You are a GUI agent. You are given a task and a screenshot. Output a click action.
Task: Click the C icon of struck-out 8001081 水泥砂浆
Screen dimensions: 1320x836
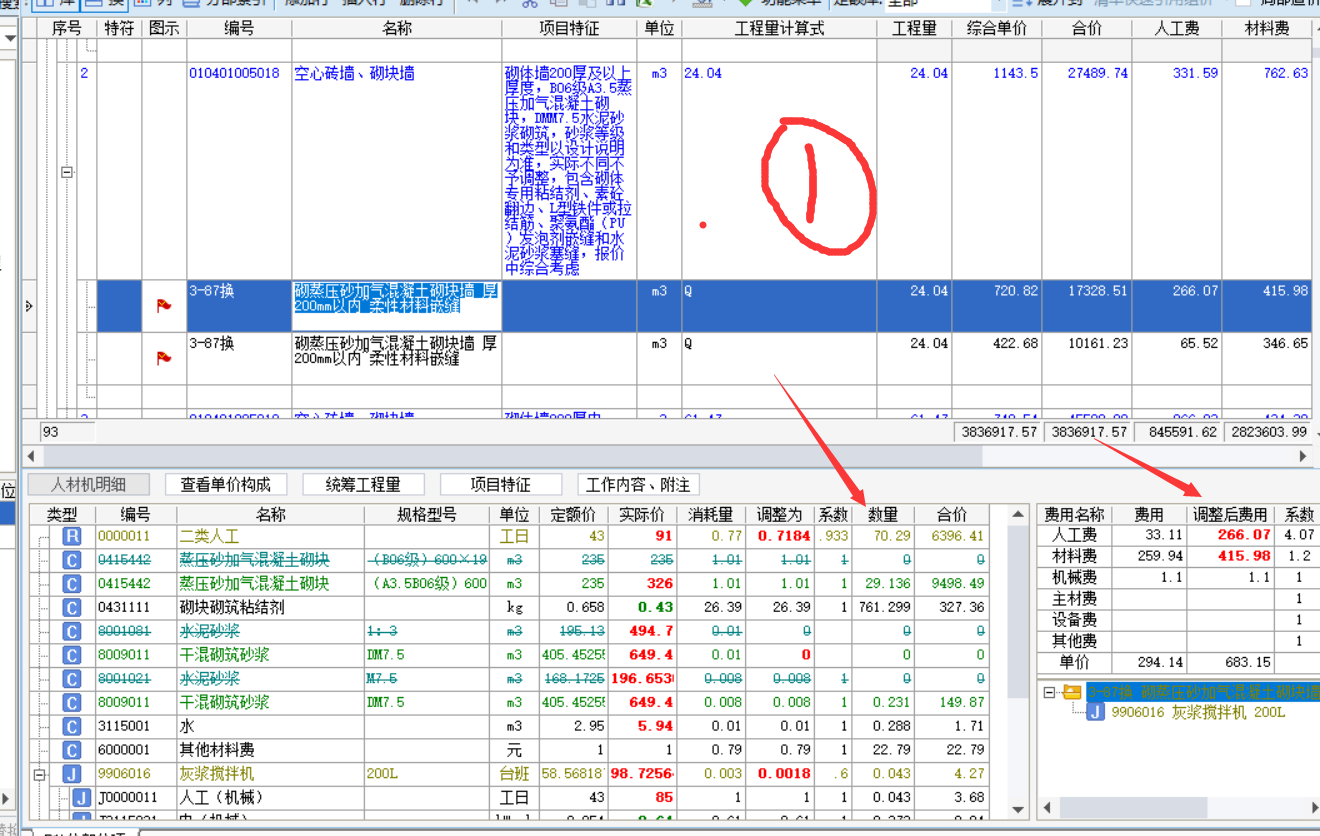click(72, 631)
